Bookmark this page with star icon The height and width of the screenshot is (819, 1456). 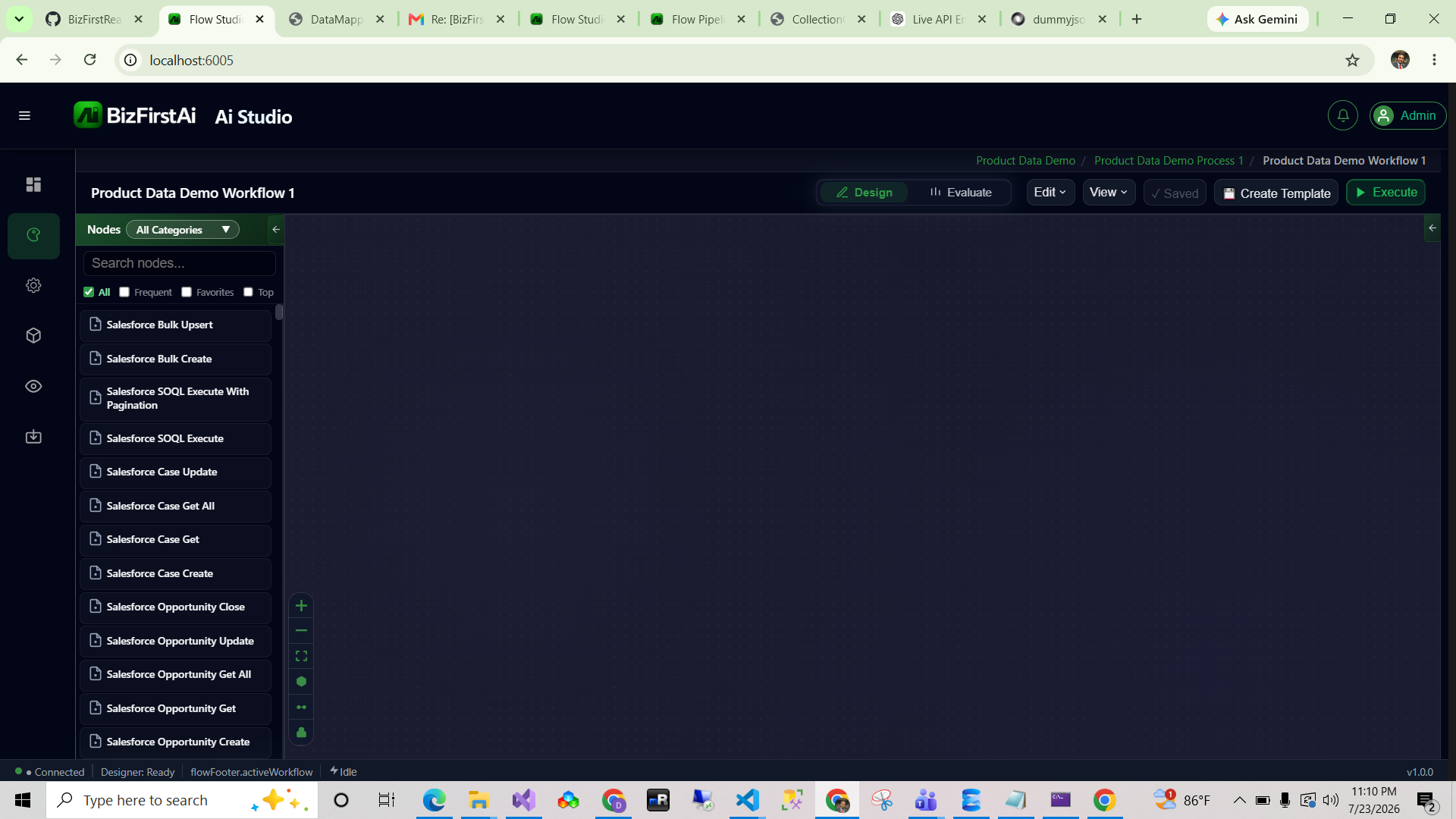(1352, 60)
